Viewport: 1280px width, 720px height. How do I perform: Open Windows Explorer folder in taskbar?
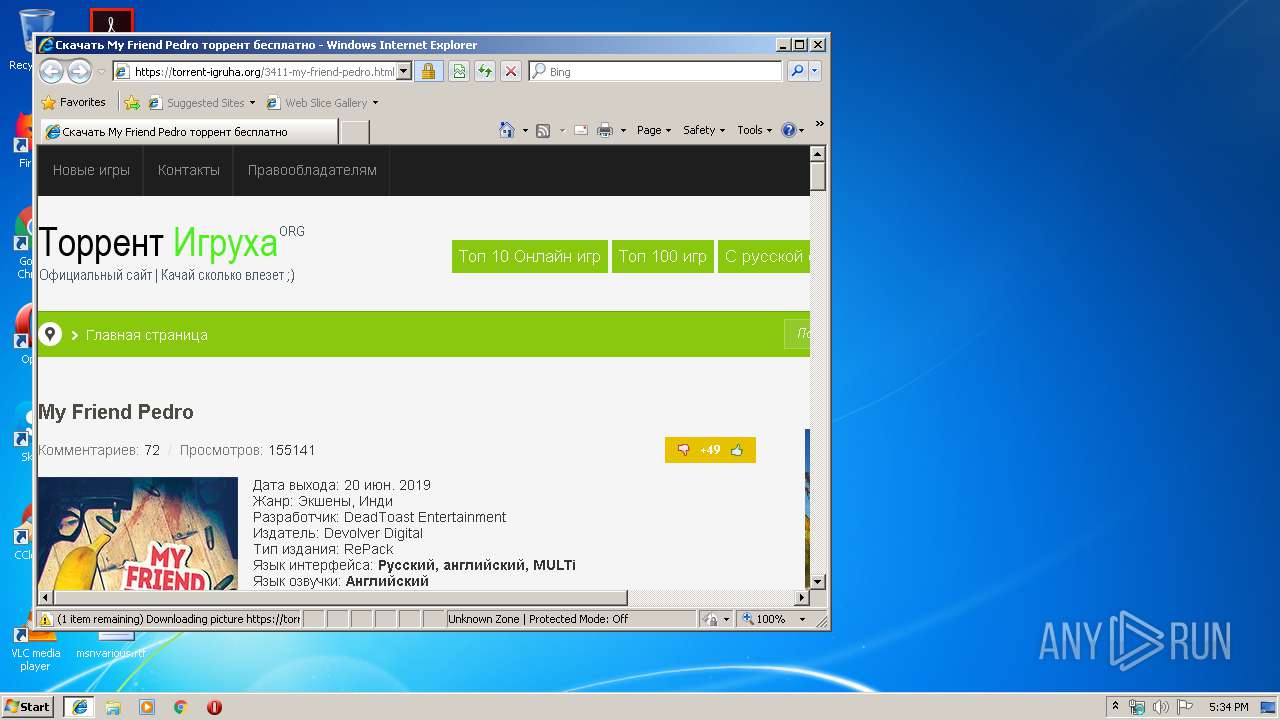(113, 707)
